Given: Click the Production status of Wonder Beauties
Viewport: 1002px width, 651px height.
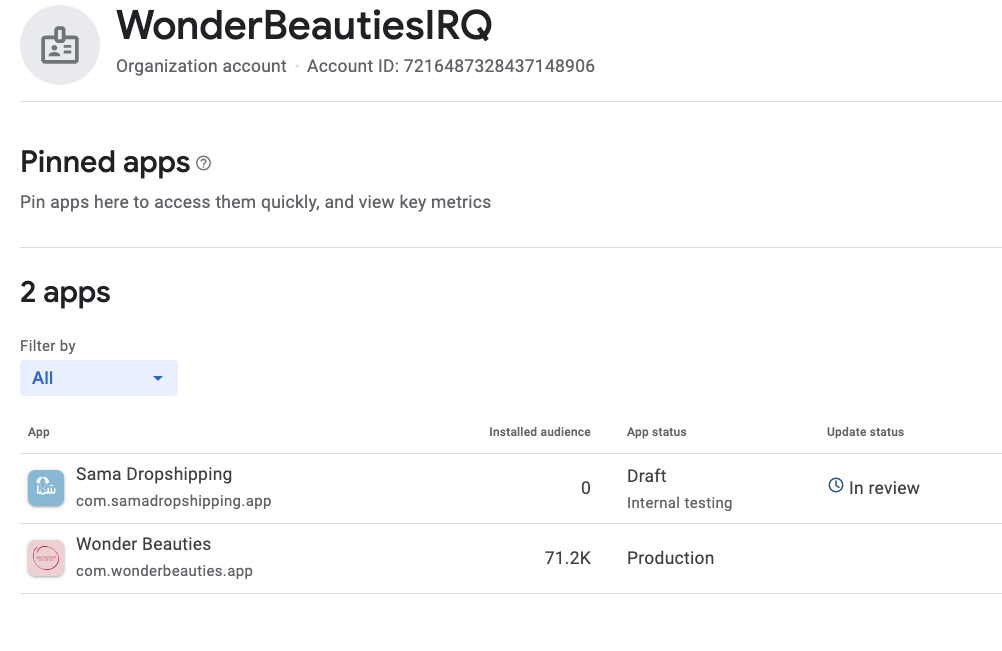Looking at the screenshot, I should [x=670, y=558].
